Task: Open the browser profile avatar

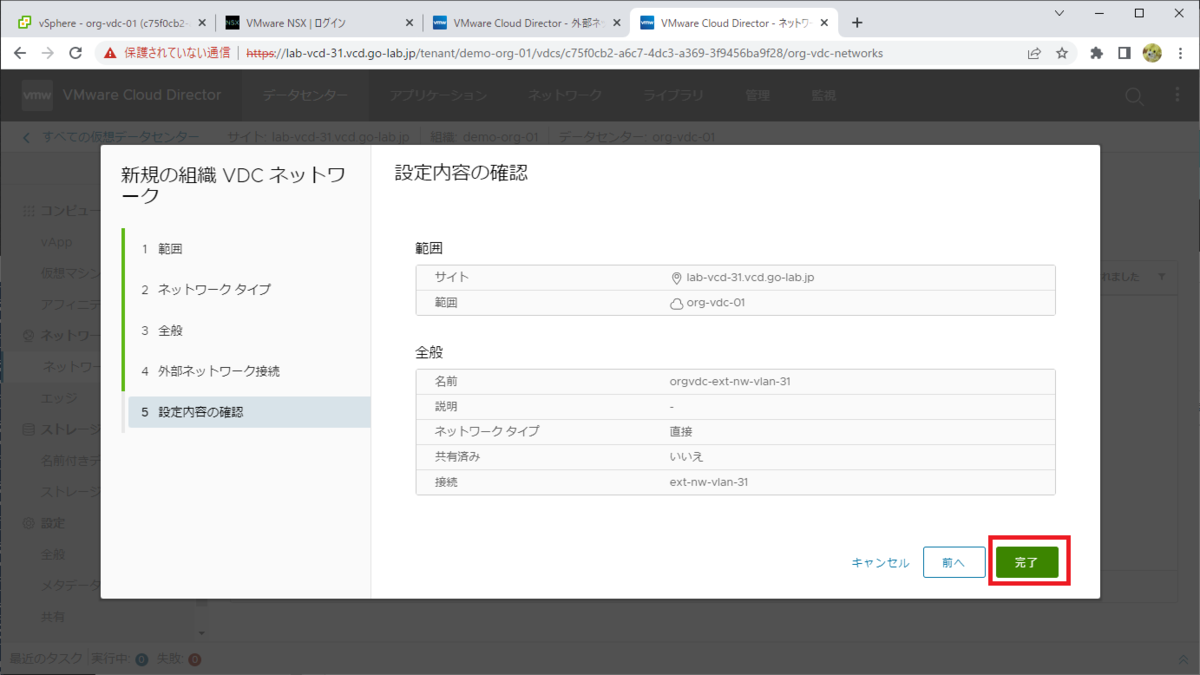Action: (x=1152, y=53)
